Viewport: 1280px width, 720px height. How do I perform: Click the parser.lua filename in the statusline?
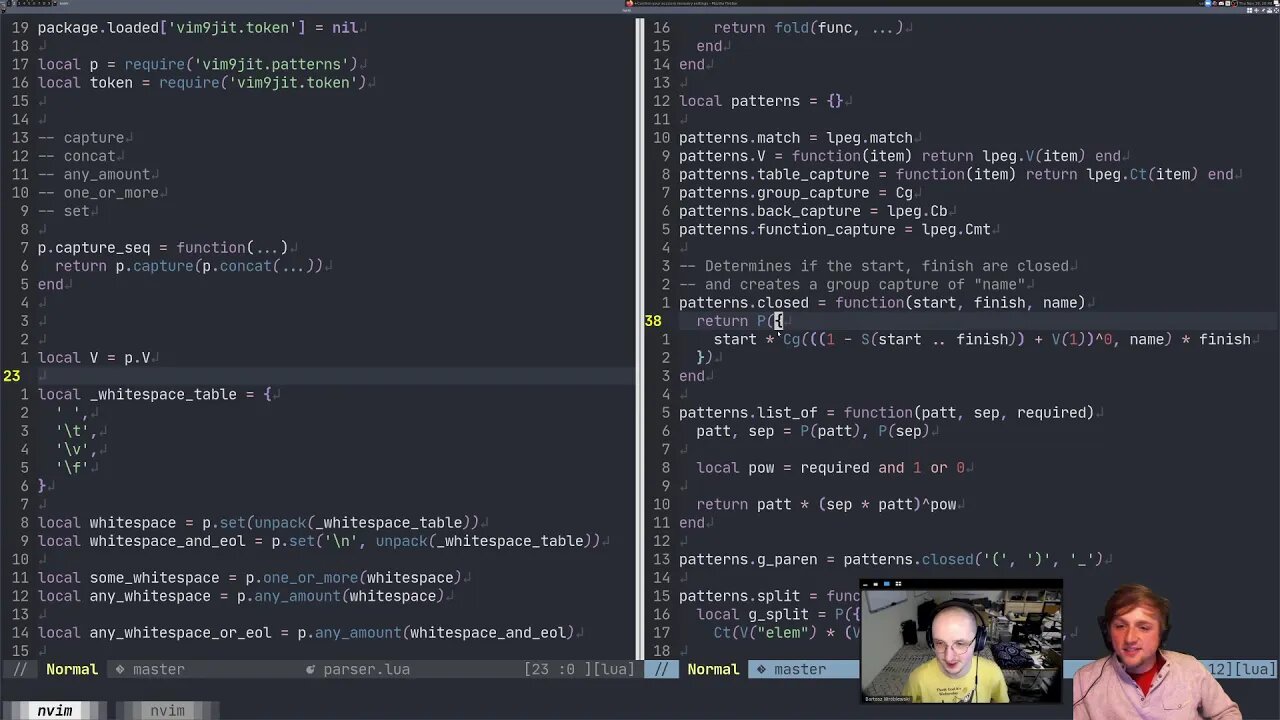(x=366, y=669)
